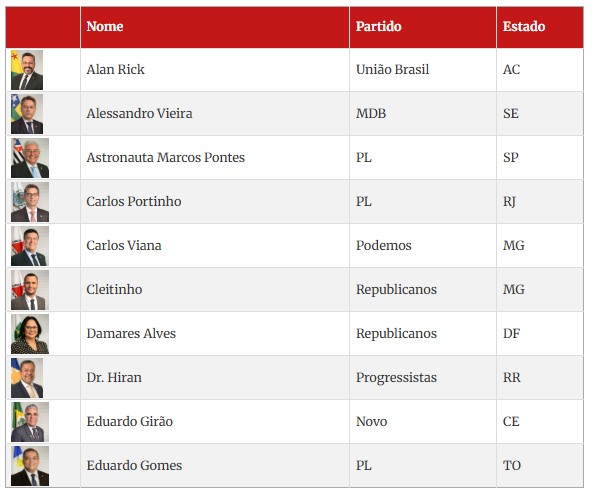Click the name Damares Alves
The width and height of the screenshot is (594, 496).
[131, 333]
